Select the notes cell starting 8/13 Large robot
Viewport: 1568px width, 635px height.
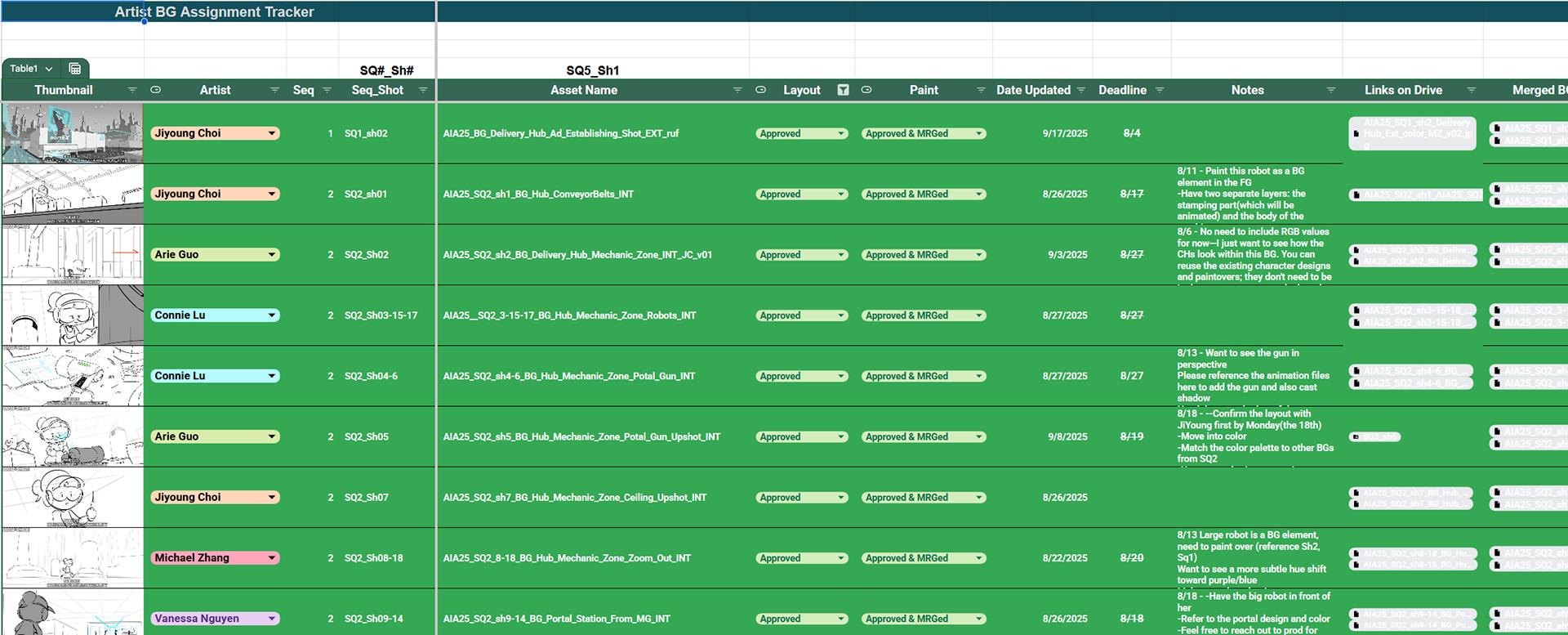(x=1258, y=558)
